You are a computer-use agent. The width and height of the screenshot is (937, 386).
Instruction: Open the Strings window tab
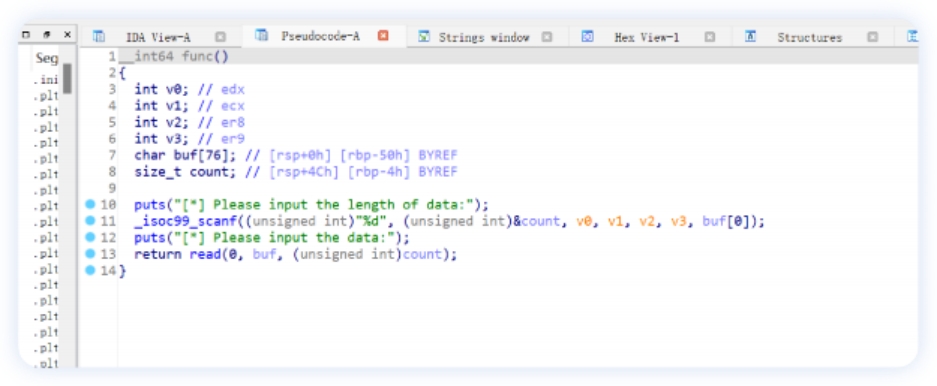(x=484, y=37)
